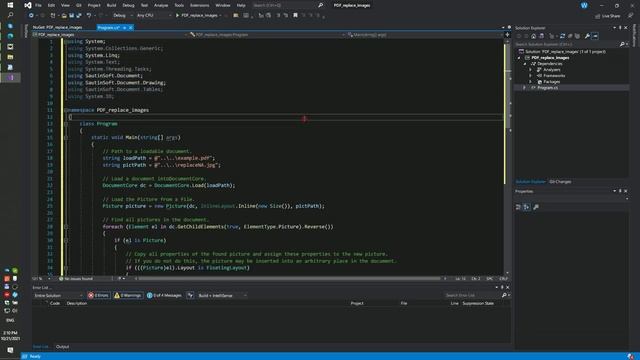Click the Properties wrench icon in Solution Explorer toolbar
This screenshot has width=640, height=360.
click(587, 36)
